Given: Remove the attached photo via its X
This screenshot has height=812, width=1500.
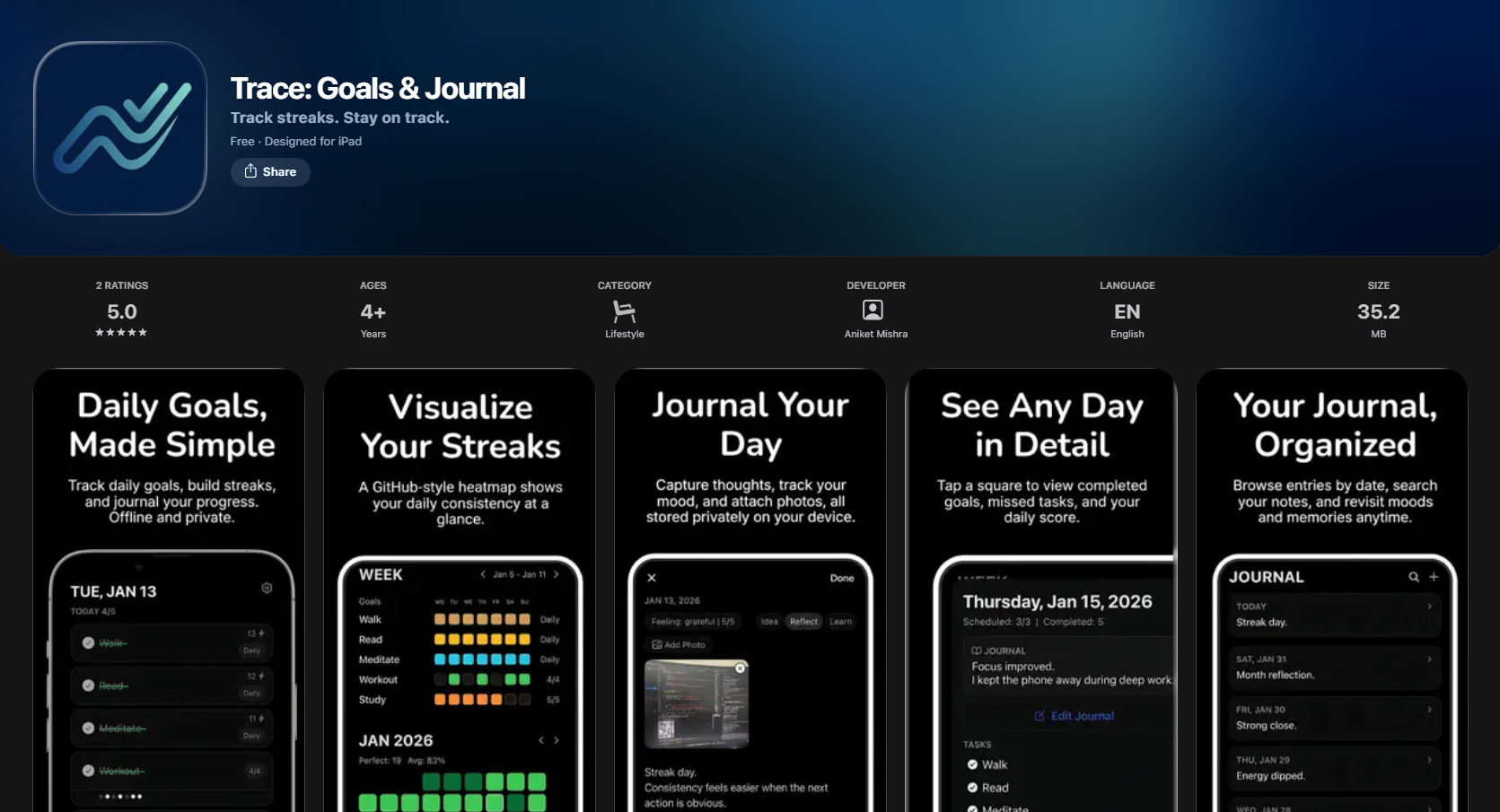Looking at the screenshot, I should point(740,668).
